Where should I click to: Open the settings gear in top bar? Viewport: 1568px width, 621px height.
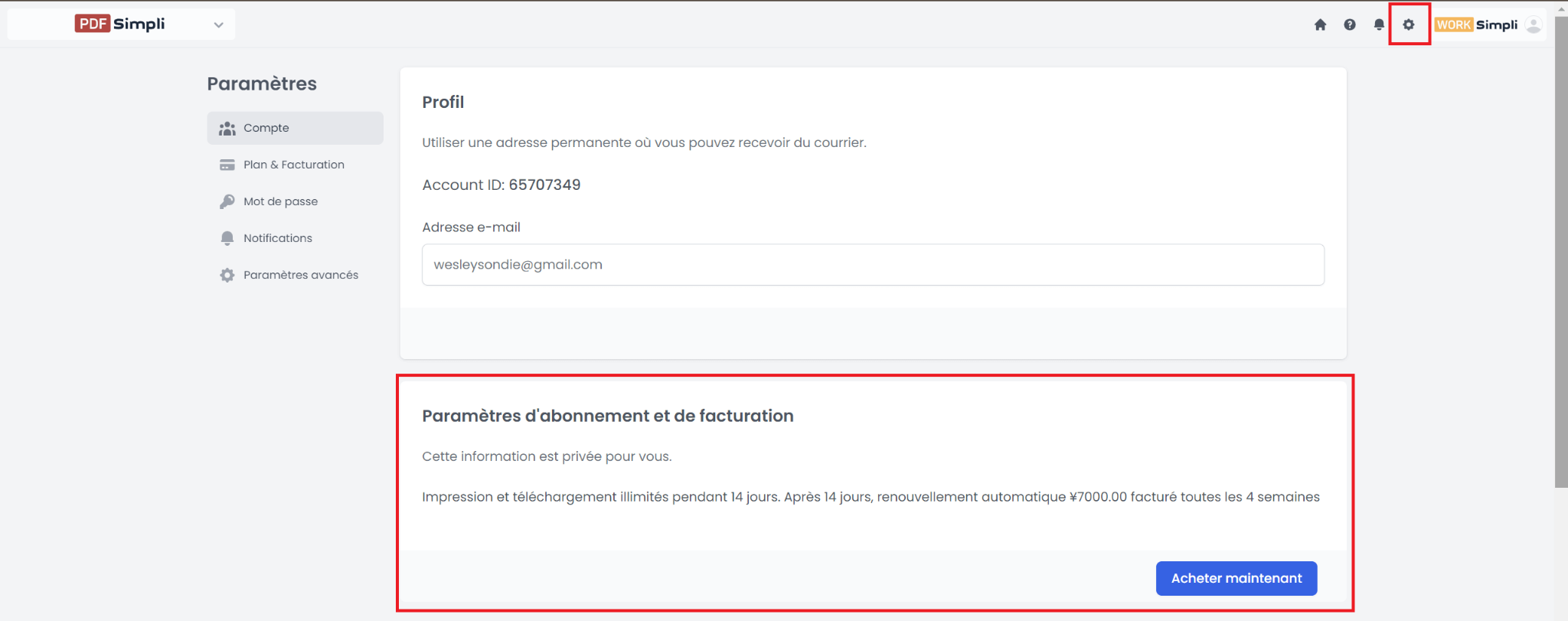1409,25
